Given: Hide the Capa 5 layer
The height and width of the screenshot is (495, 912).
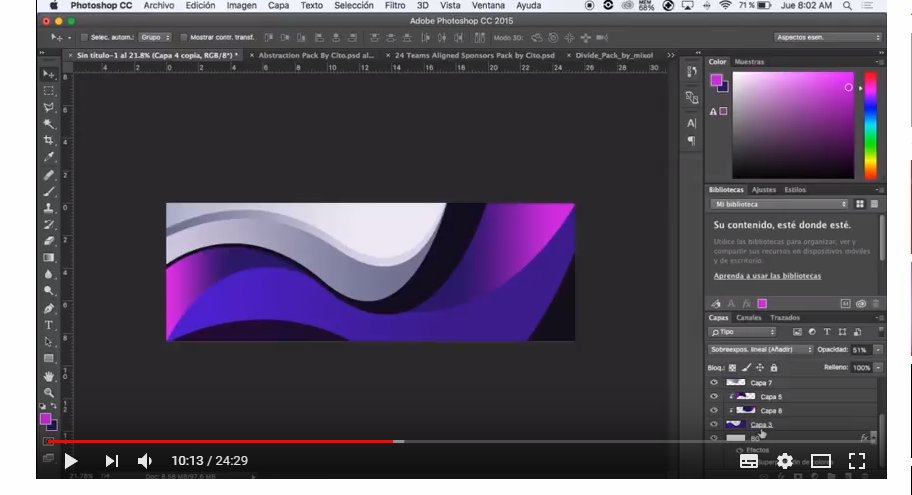Looking at the screenshot, I should (714, 396).
